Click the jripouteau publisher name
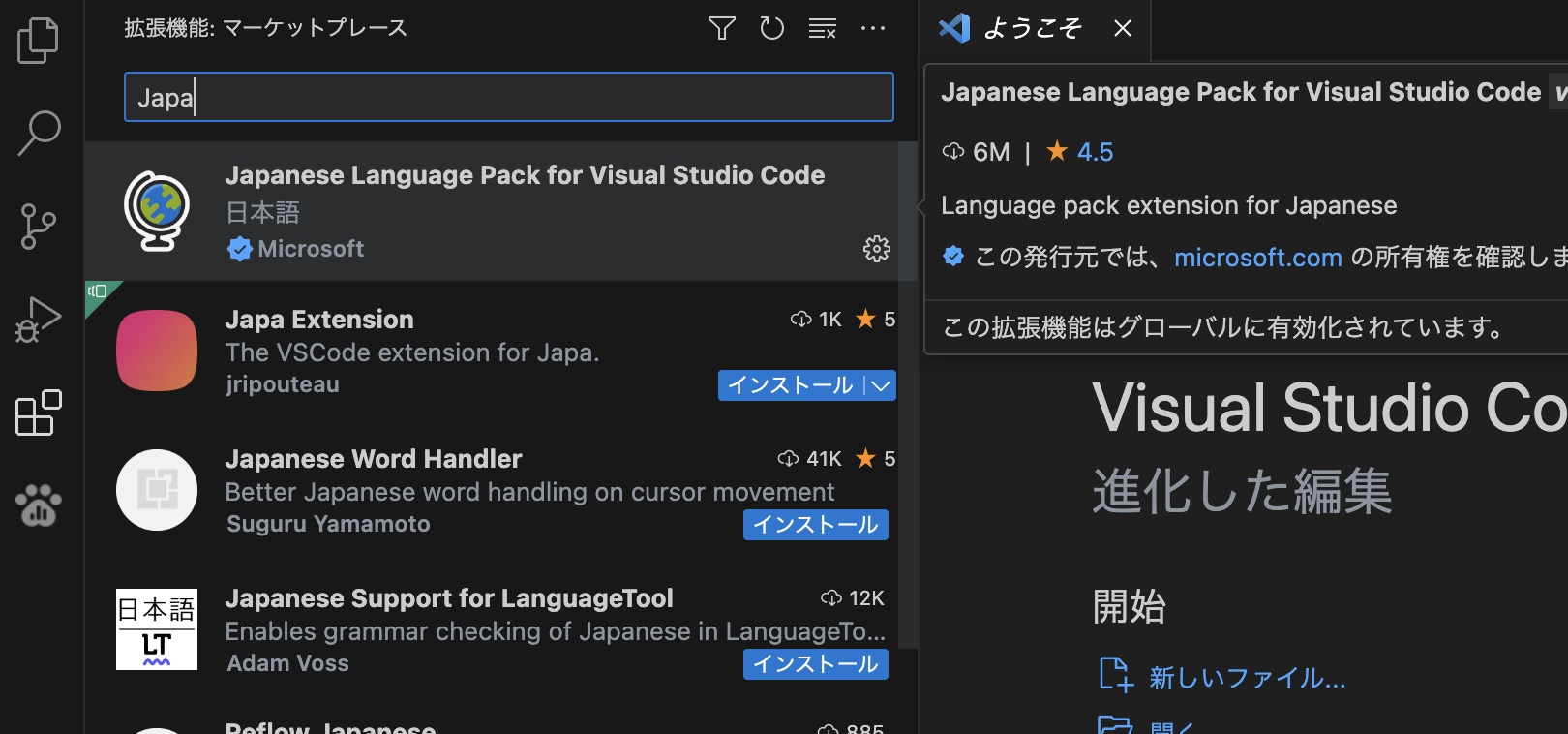1568x734 pixels. [x=283, y=384]
